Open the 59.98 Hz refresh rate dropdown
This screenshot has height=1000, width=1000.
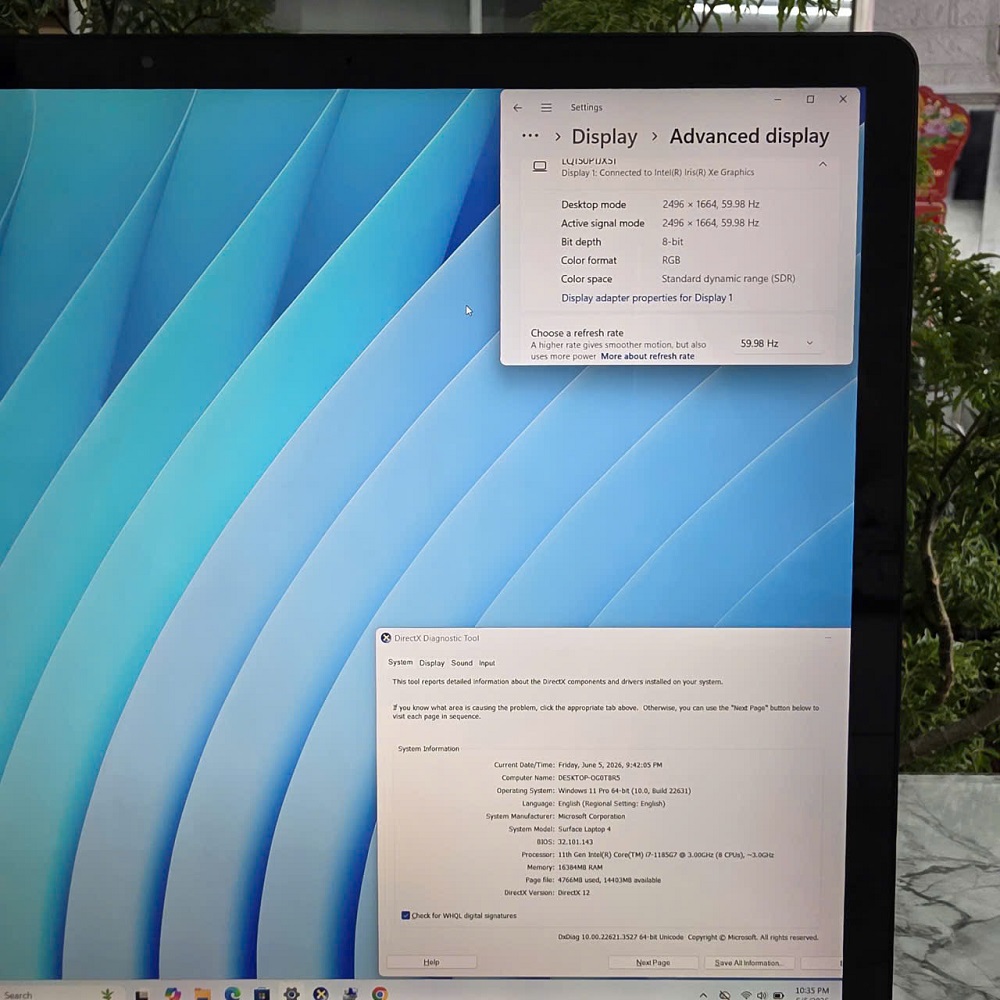(776, 344)
